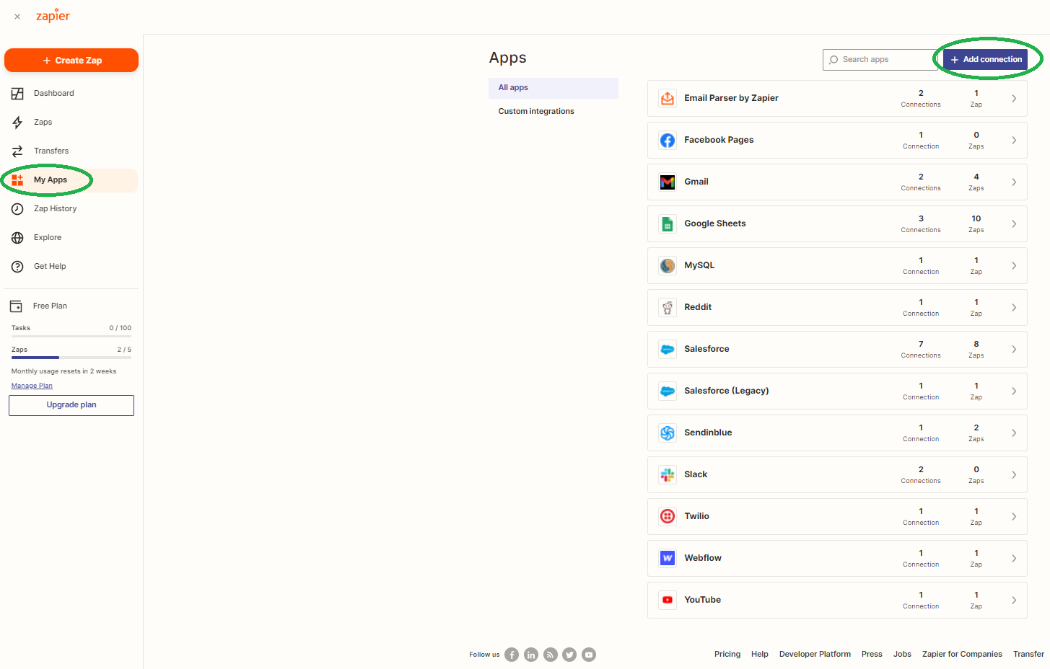Screen dimensions: 1050x669
Task: Focus the Search apps field
Action: (x=879, y=60)
